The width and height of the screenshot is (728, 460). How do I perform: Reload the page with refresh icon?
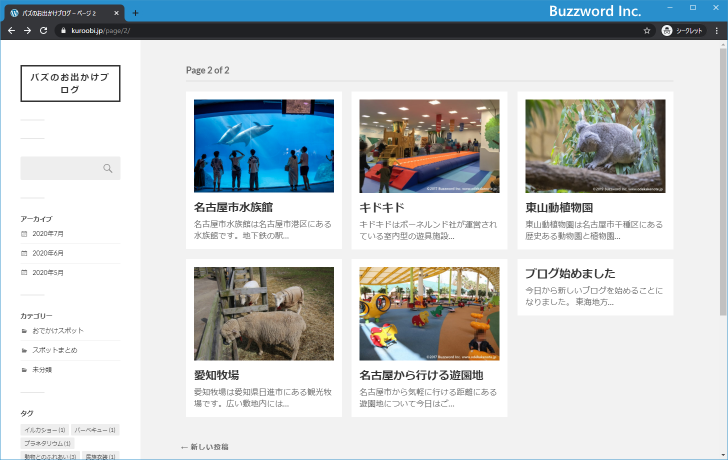(43, 31)
